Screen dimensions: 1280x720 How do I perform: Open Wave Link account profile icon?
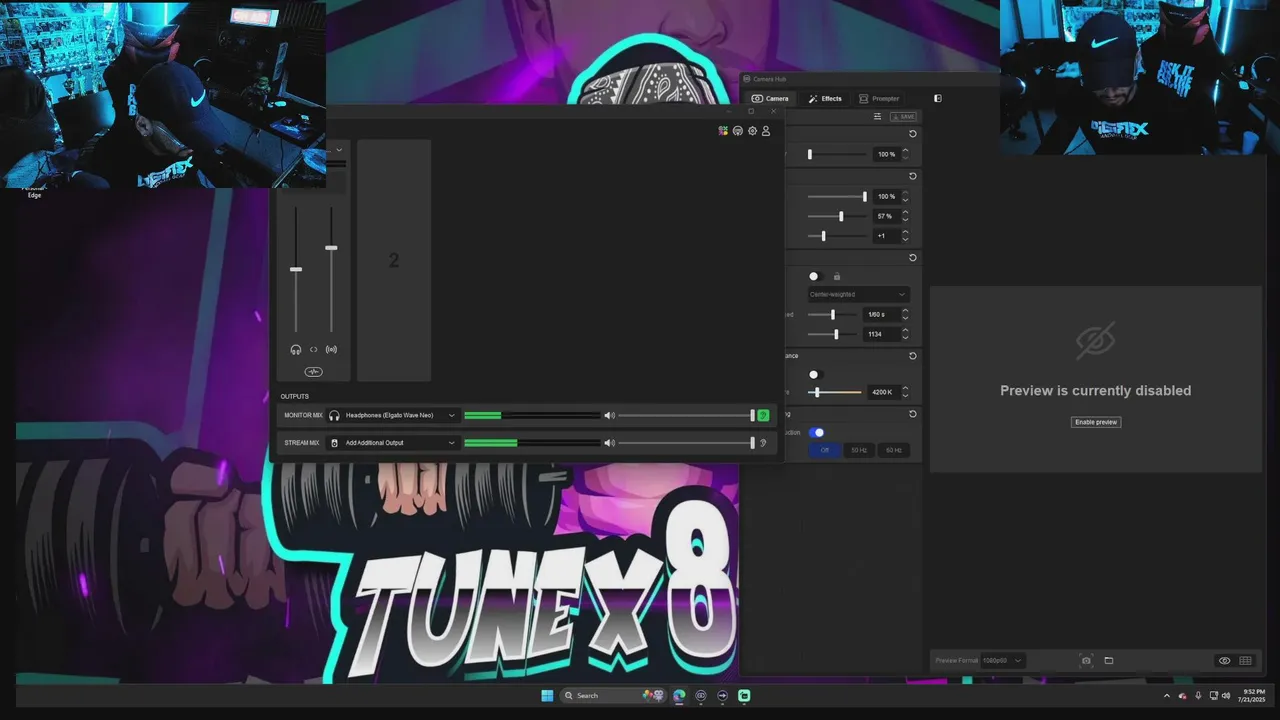766,131
